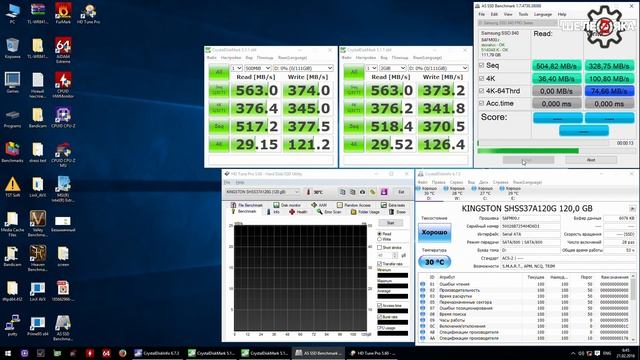Screen dimensions: 640x360
Task: Click status text box in left CrystalDiskMark
Action: tap(271, 160)
